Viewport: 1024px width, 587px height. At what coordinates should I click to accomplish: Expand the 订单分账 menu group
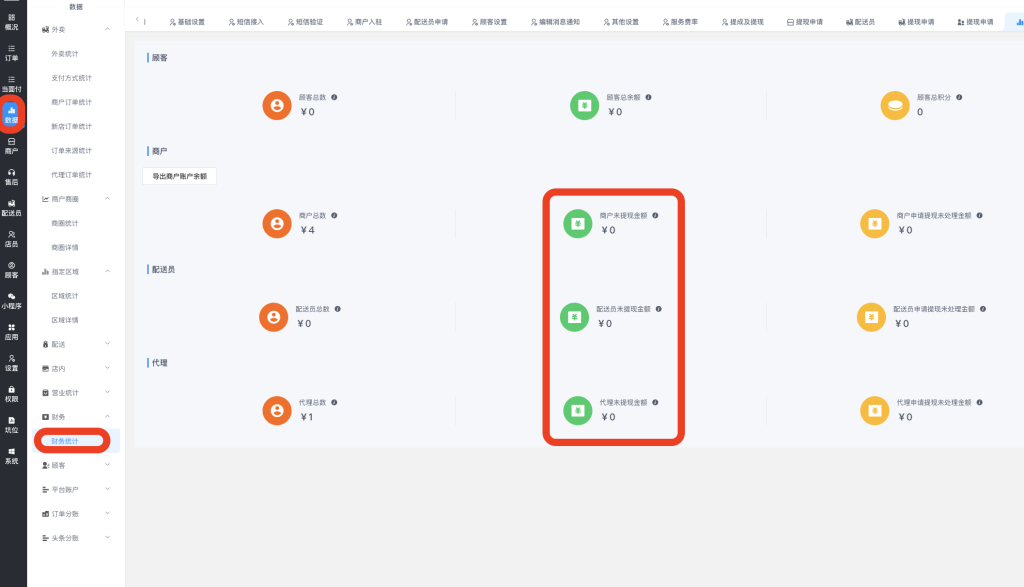(x=107, y=514)
